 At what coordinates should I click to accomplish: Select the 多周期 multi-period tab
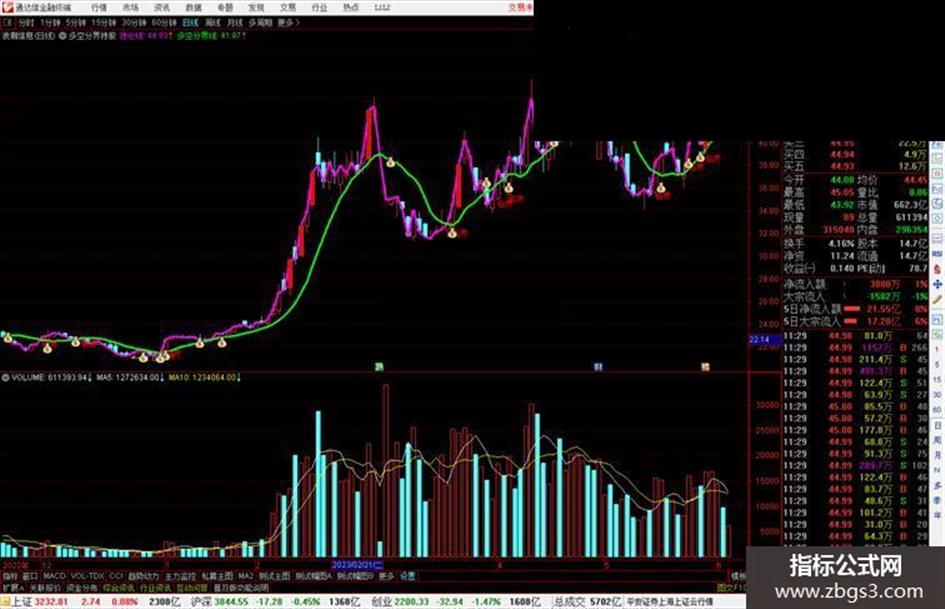pyautogui.click(x=260, y=22)
